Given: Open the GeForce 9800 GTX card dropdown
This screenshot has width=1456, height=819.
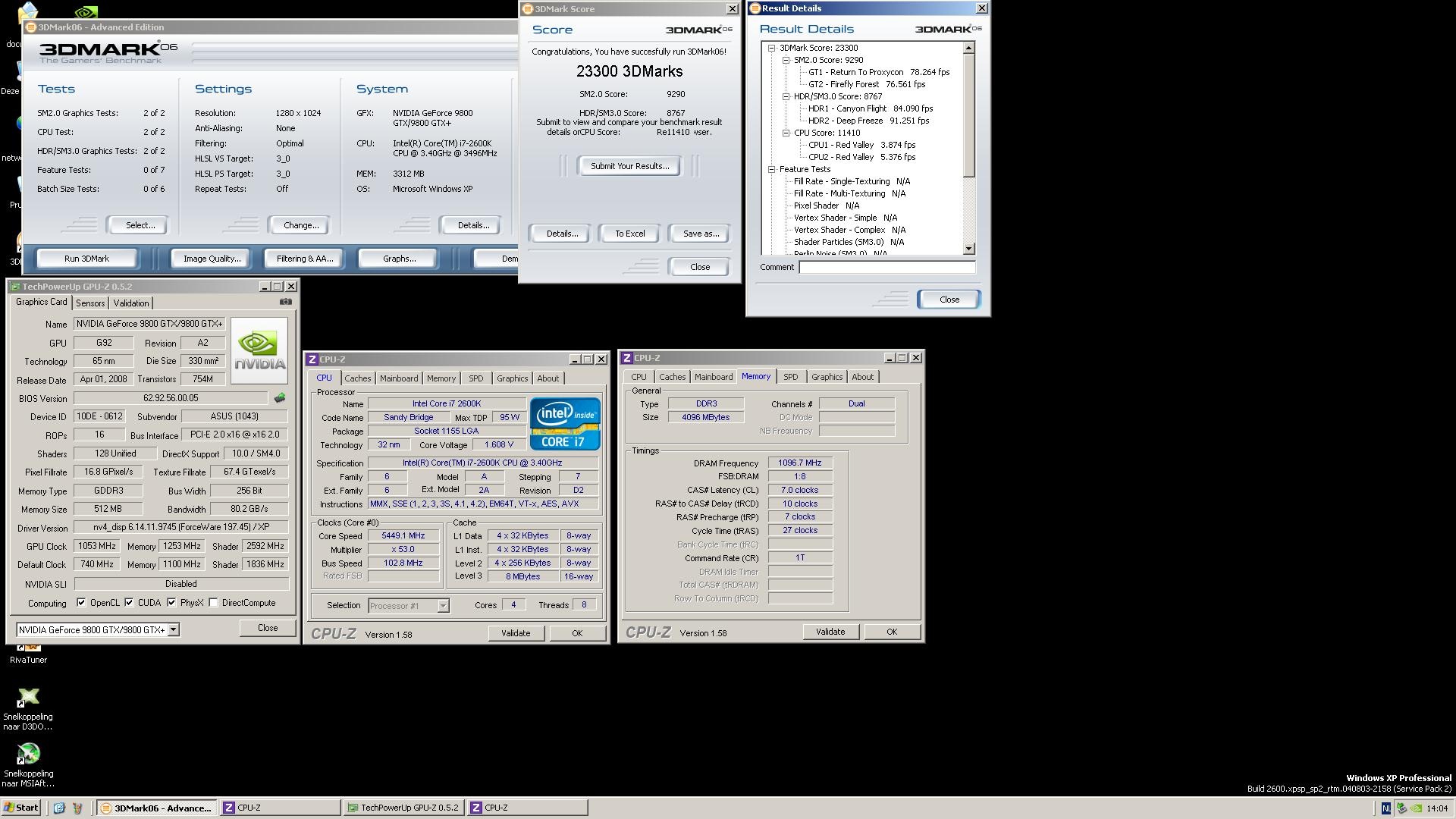Looking at the screenshot, I should (x=174, y=629).
